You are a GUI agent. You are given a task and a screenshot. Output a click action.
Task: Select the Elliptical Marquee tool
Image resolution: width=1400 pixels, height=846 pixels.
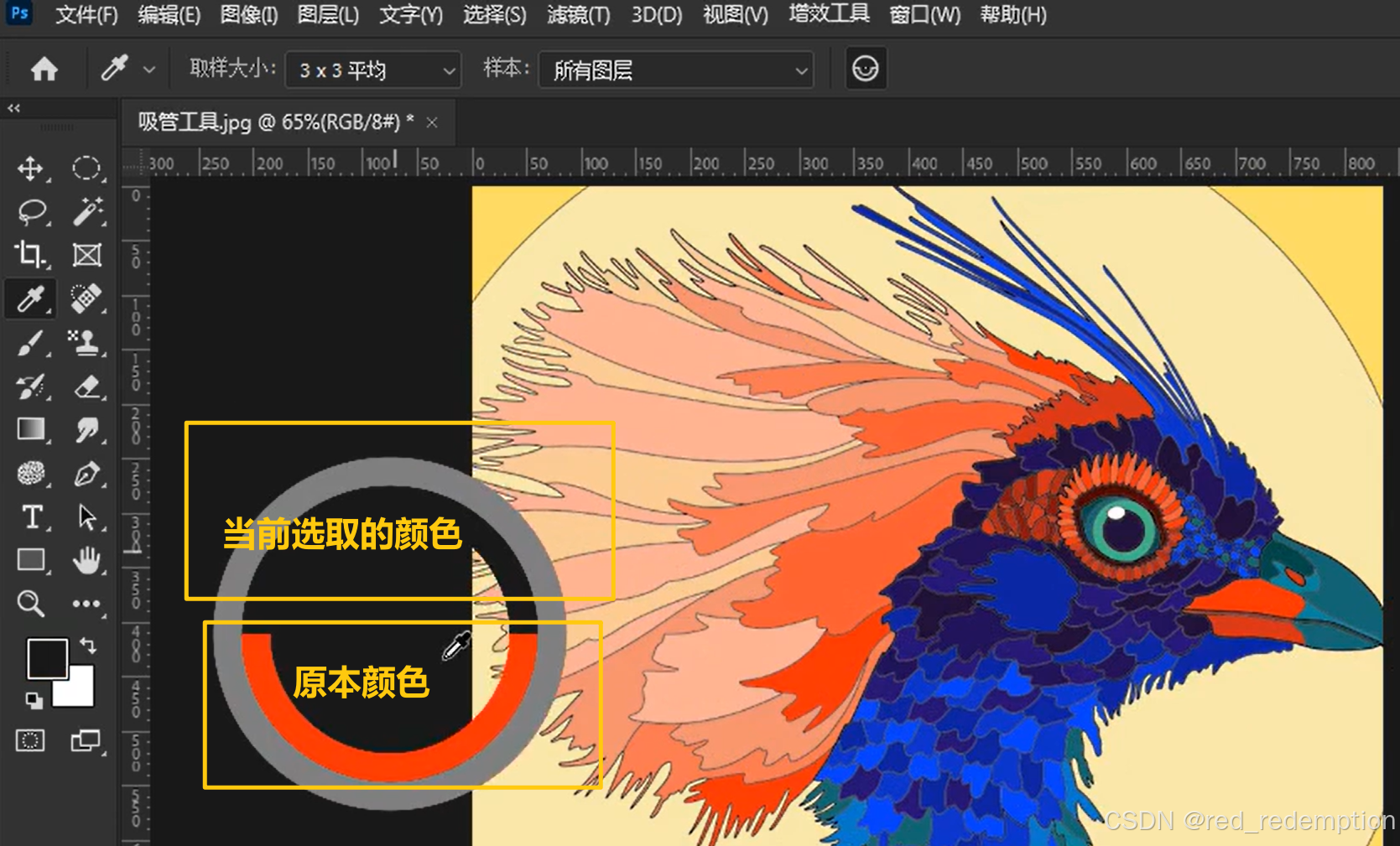[86, 169]
